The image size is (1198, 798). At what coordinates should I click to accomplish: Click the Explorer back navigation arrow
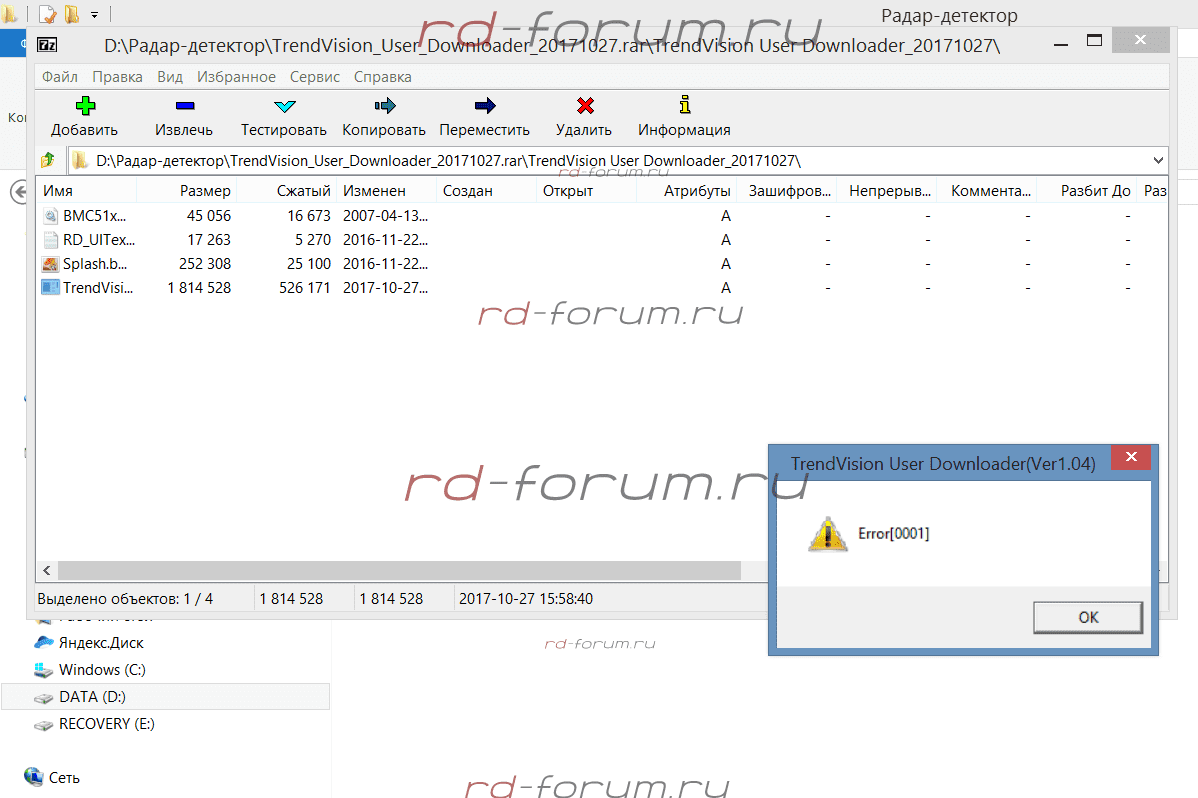[x=19, y=191]
